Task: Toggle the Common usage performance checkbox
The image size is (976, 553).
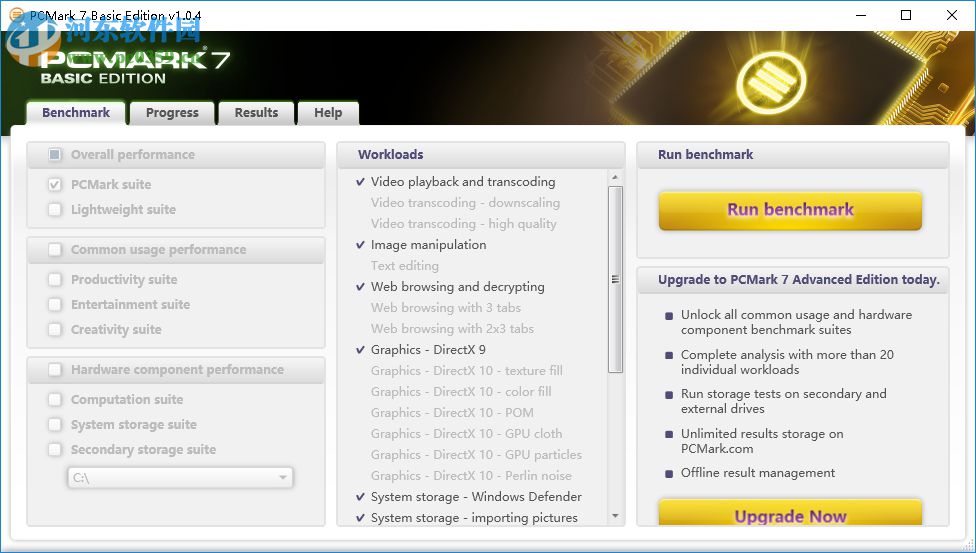Action: pyautogui.click(x=55, y=250)
